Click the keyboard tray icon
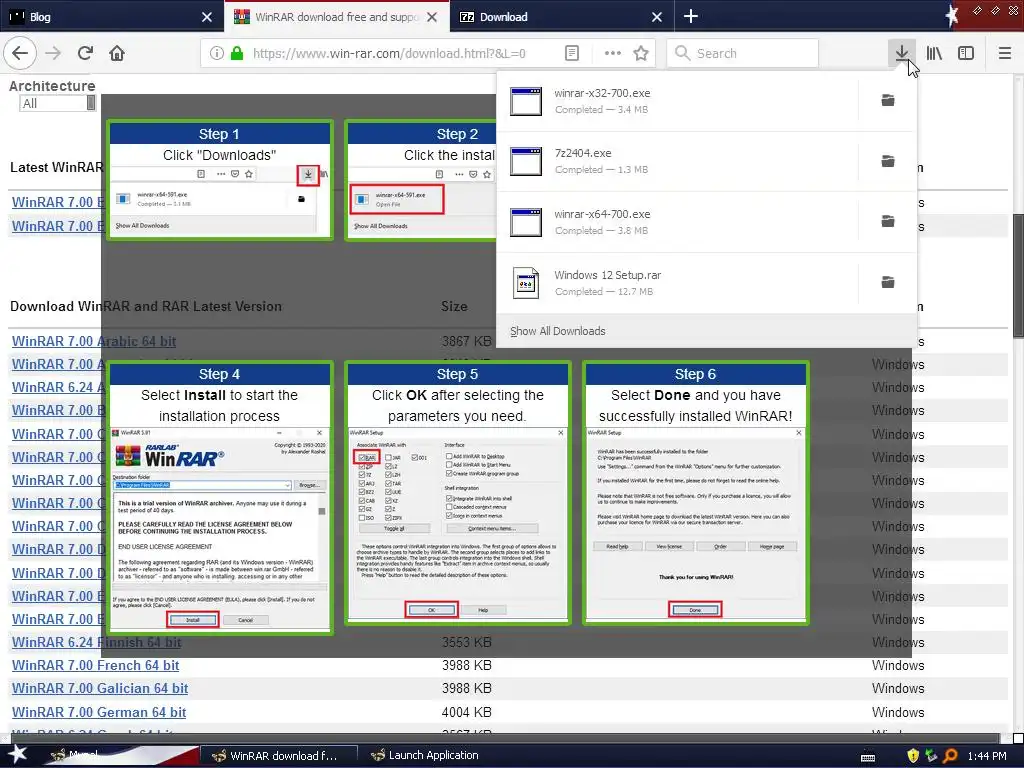Screen dimensions: 1024x768 tap(868, 757)
